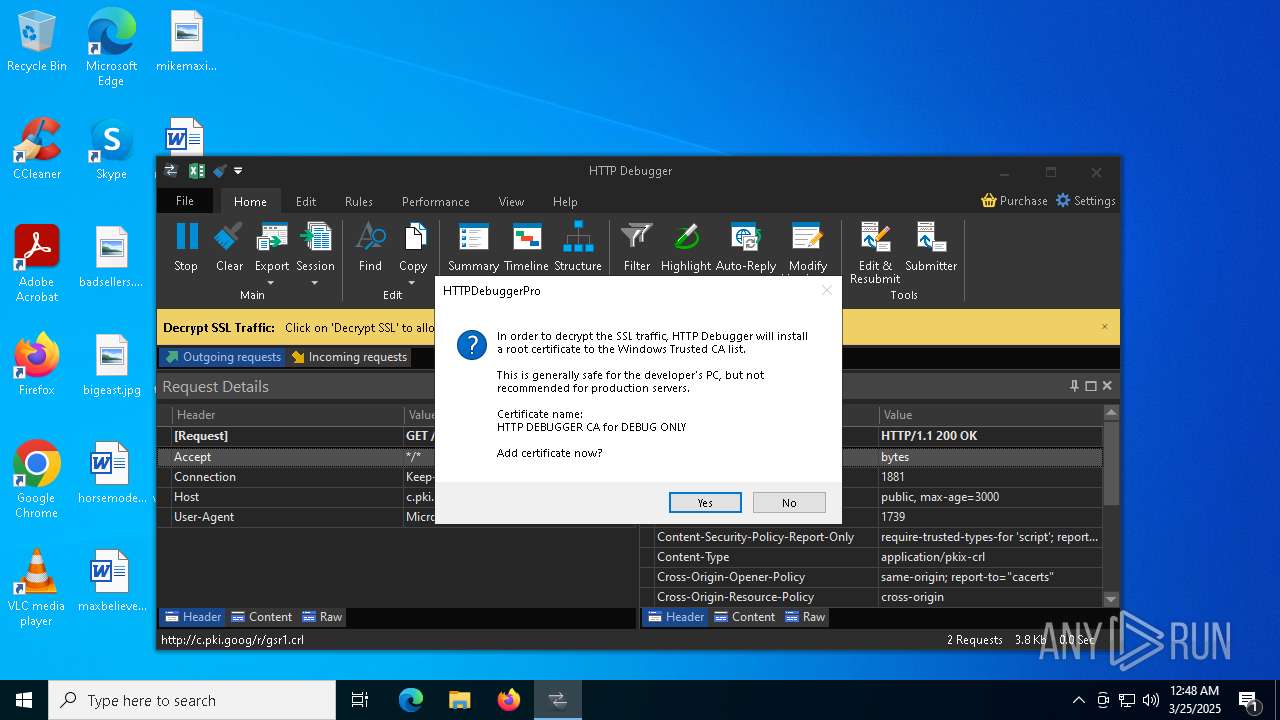
Task: Open the Structure view
Action: point(578,247)
